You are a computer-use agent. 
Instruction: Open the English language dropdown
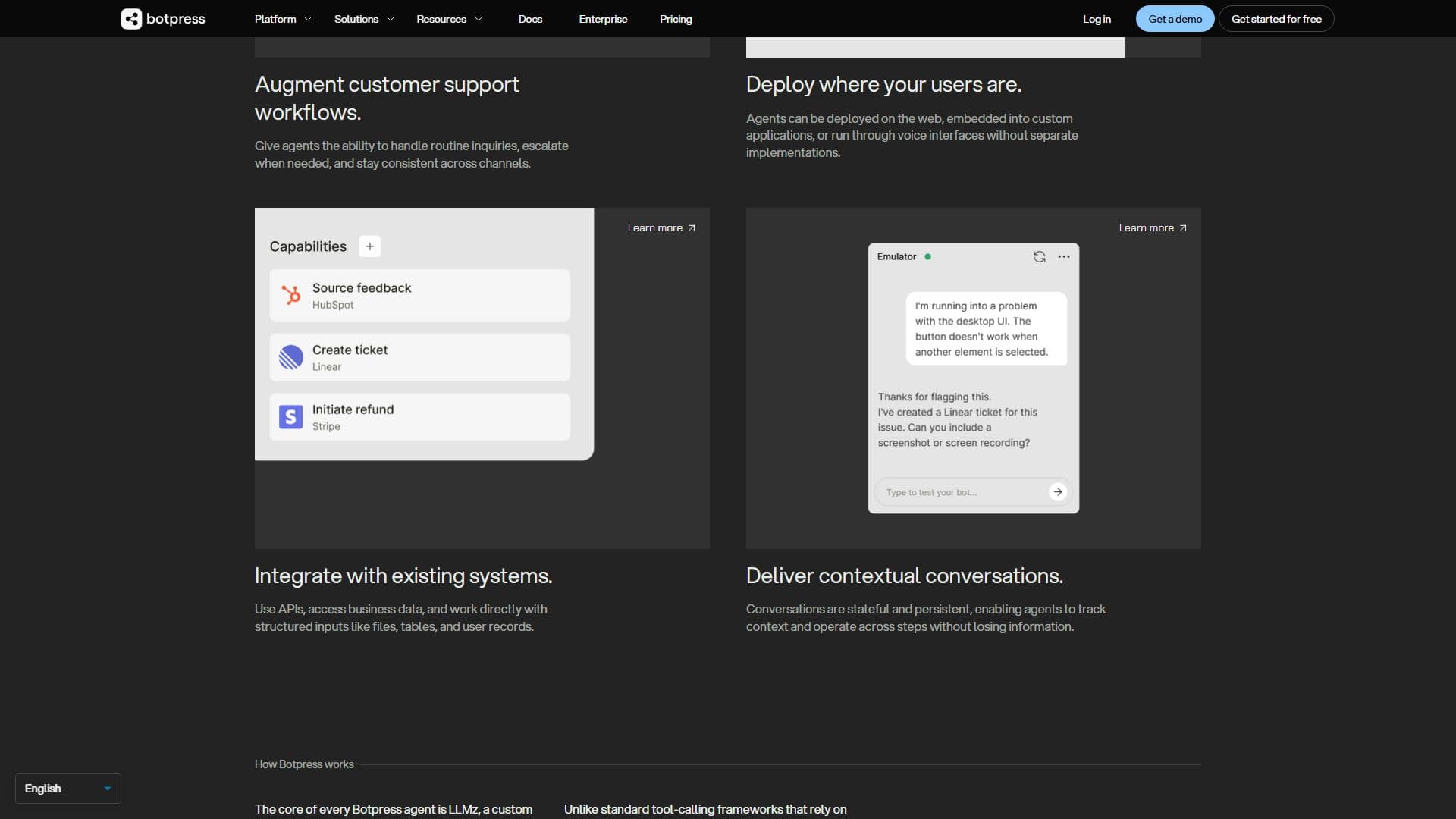pos(68,789)
